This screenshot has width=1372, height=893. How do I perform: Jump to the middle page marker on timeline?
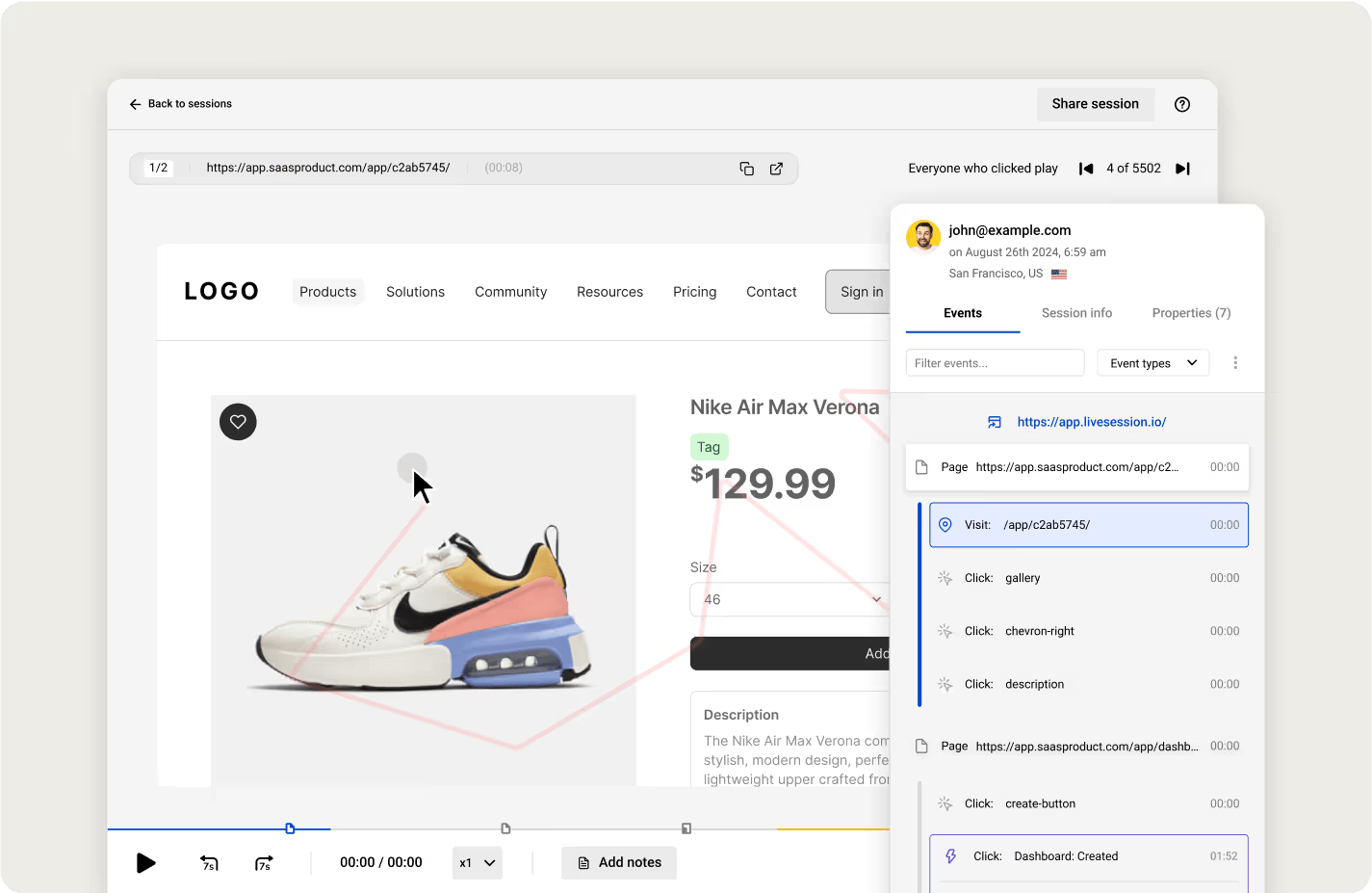pos(505,828)
